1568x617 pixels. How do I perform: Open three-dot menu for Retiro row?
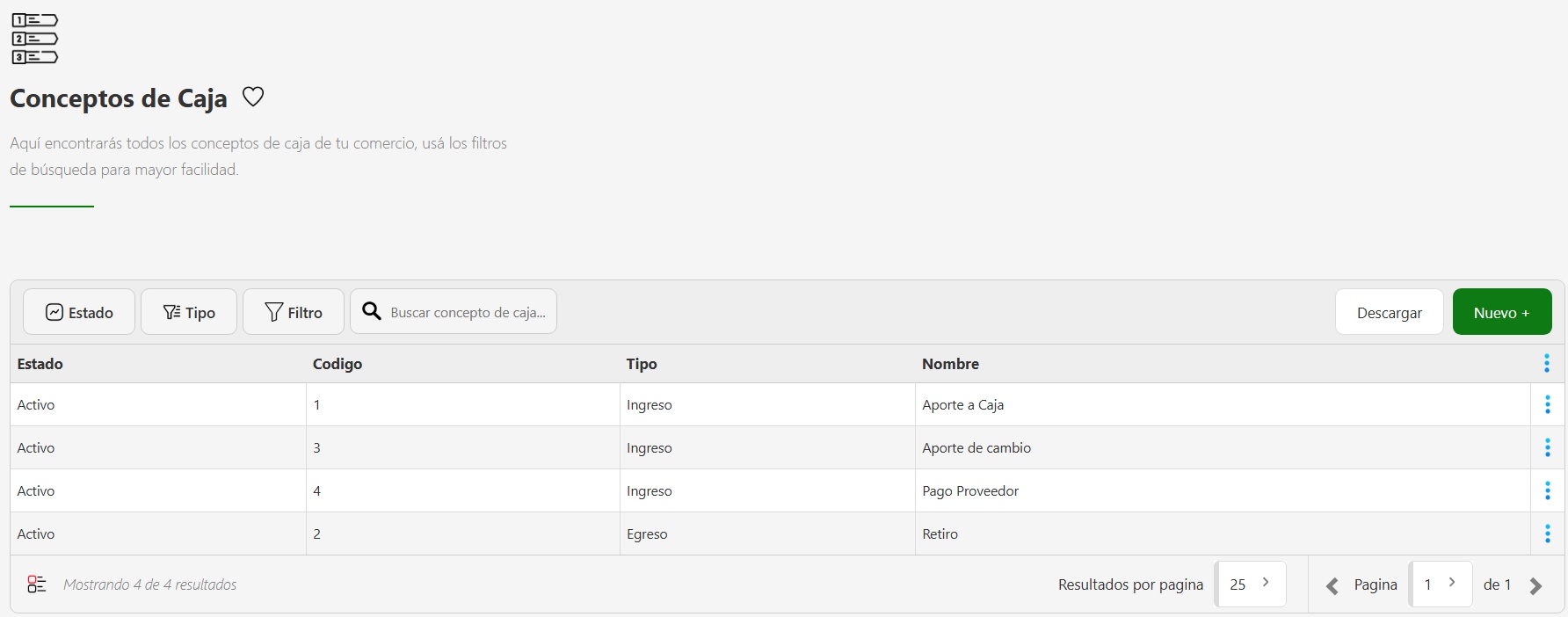[x=1547, y=534]
